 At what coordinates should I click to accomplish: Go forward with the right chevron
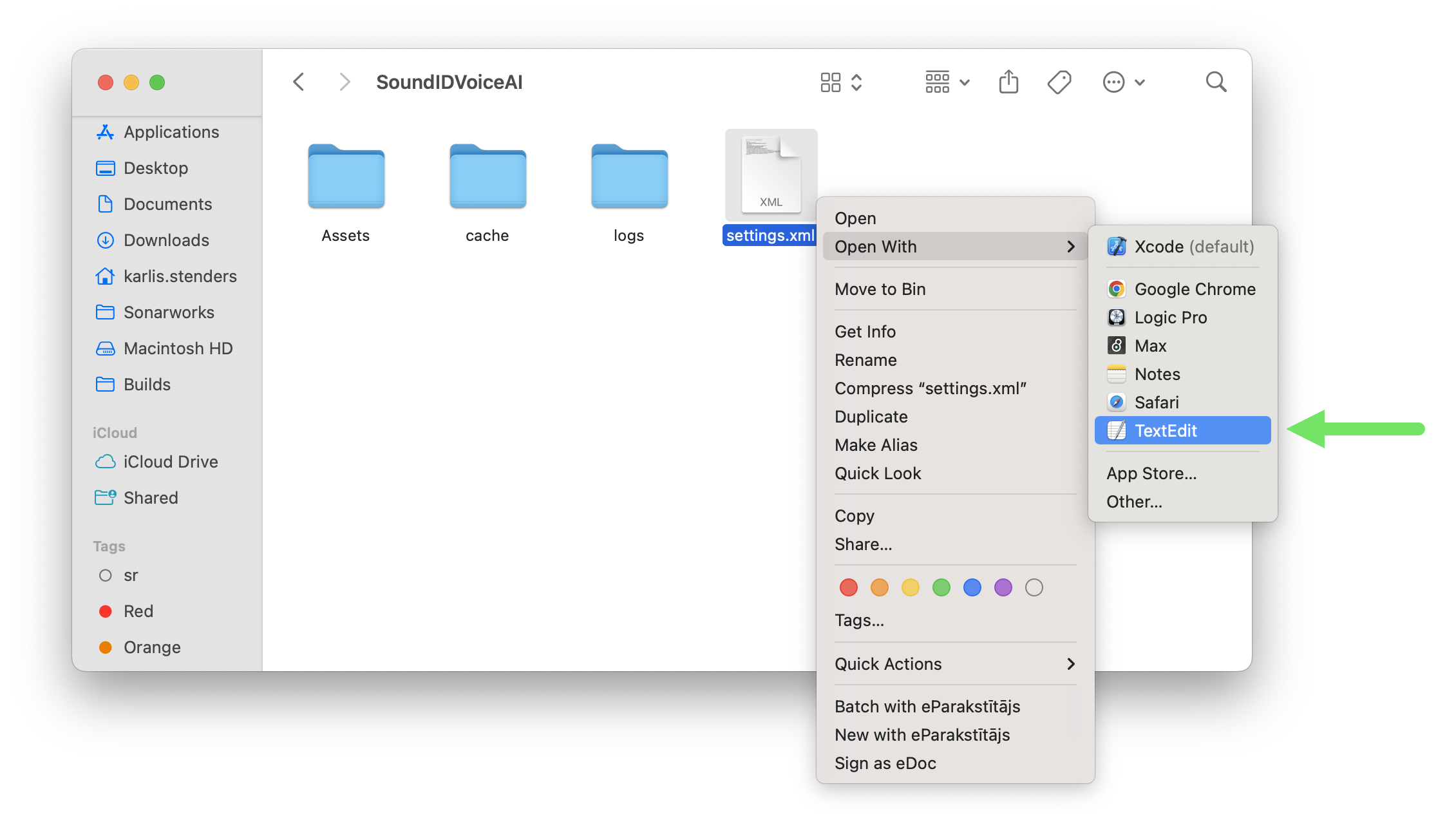pos(345,82)
